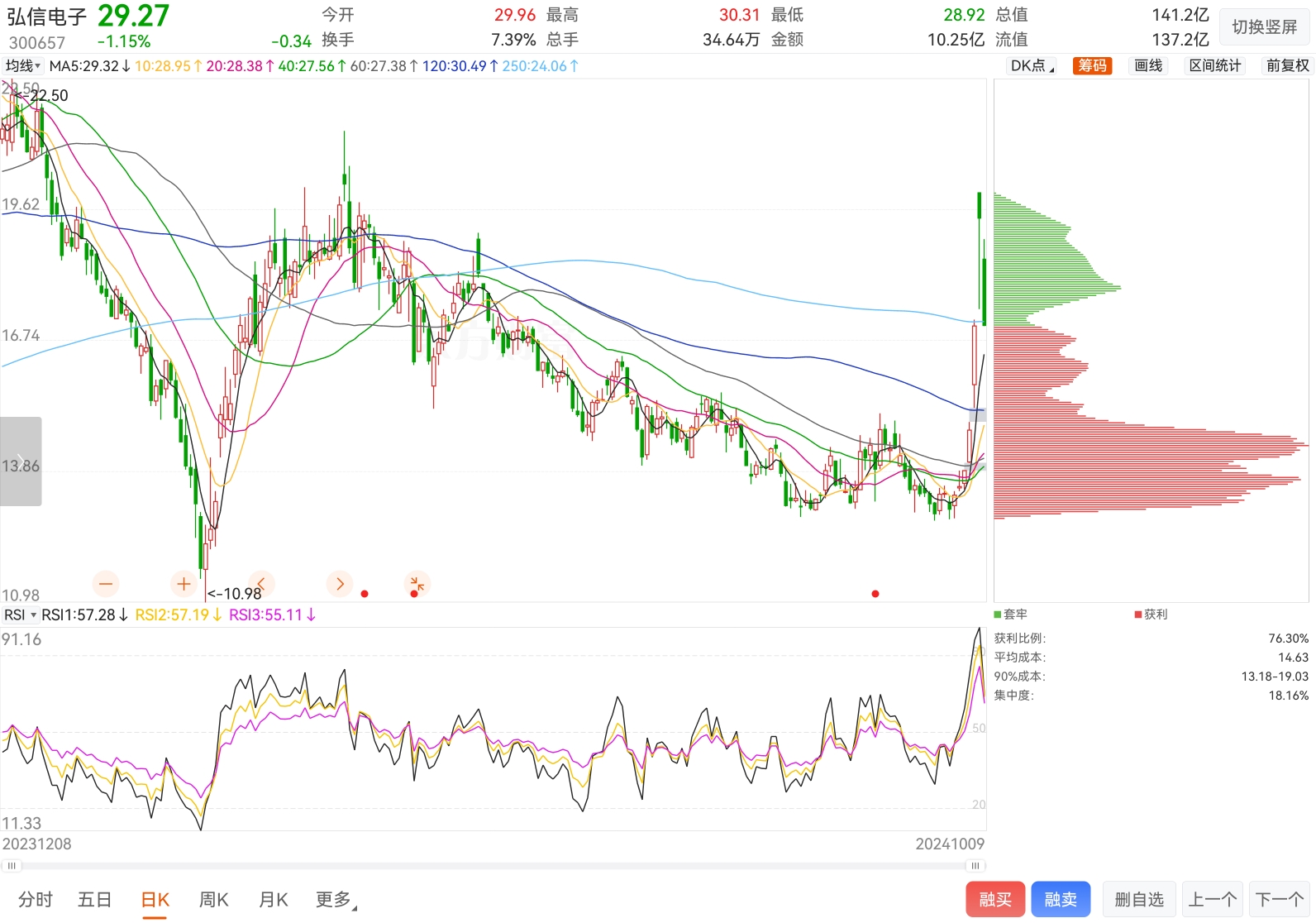The image size is (1316, 923).
Task: Click the scroll-left chevron circle icon
Action: (x=261, y=584)
